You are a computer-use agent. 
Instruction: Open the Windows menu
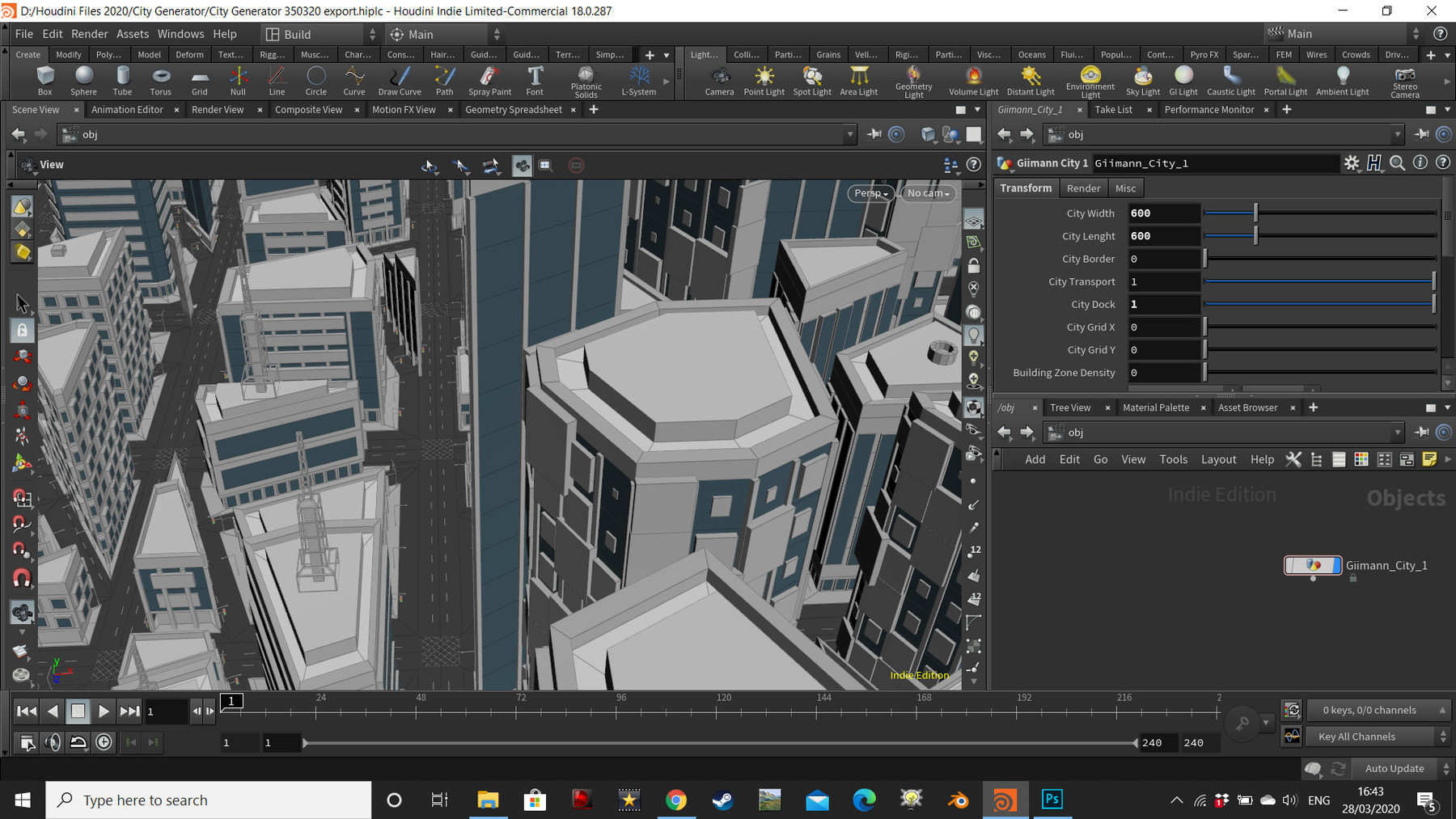180,33
